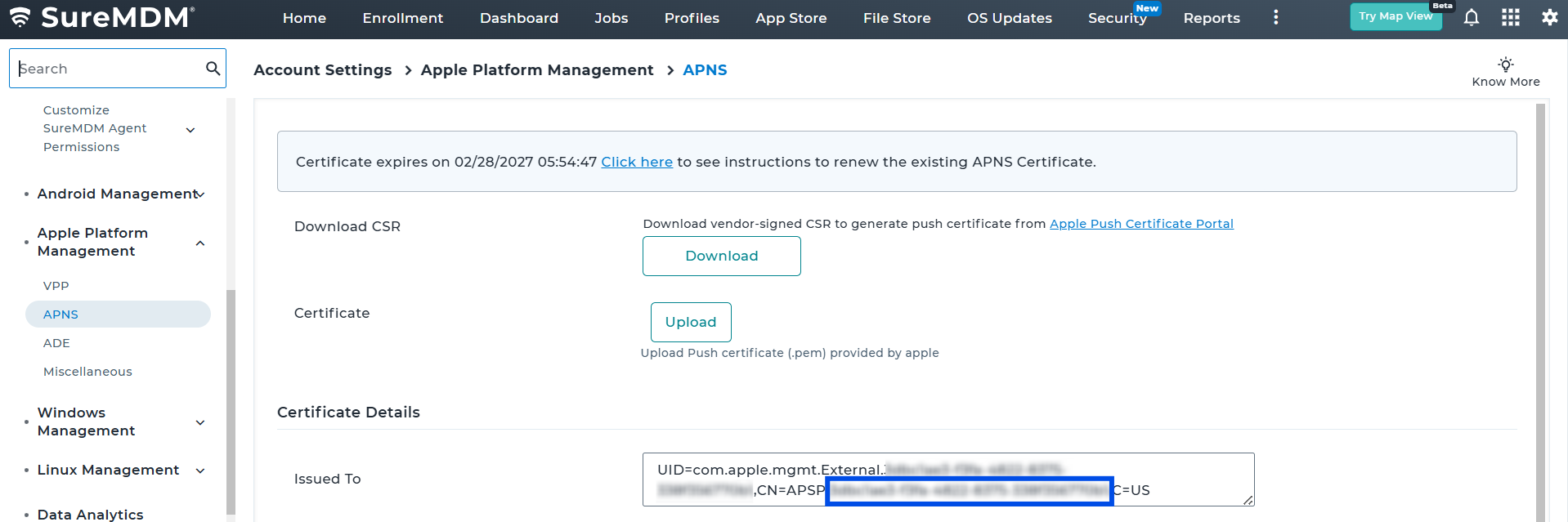Open the settings gear icon
The image size is (1568, 522).
pyautogui.click(x=1549, y=17)
